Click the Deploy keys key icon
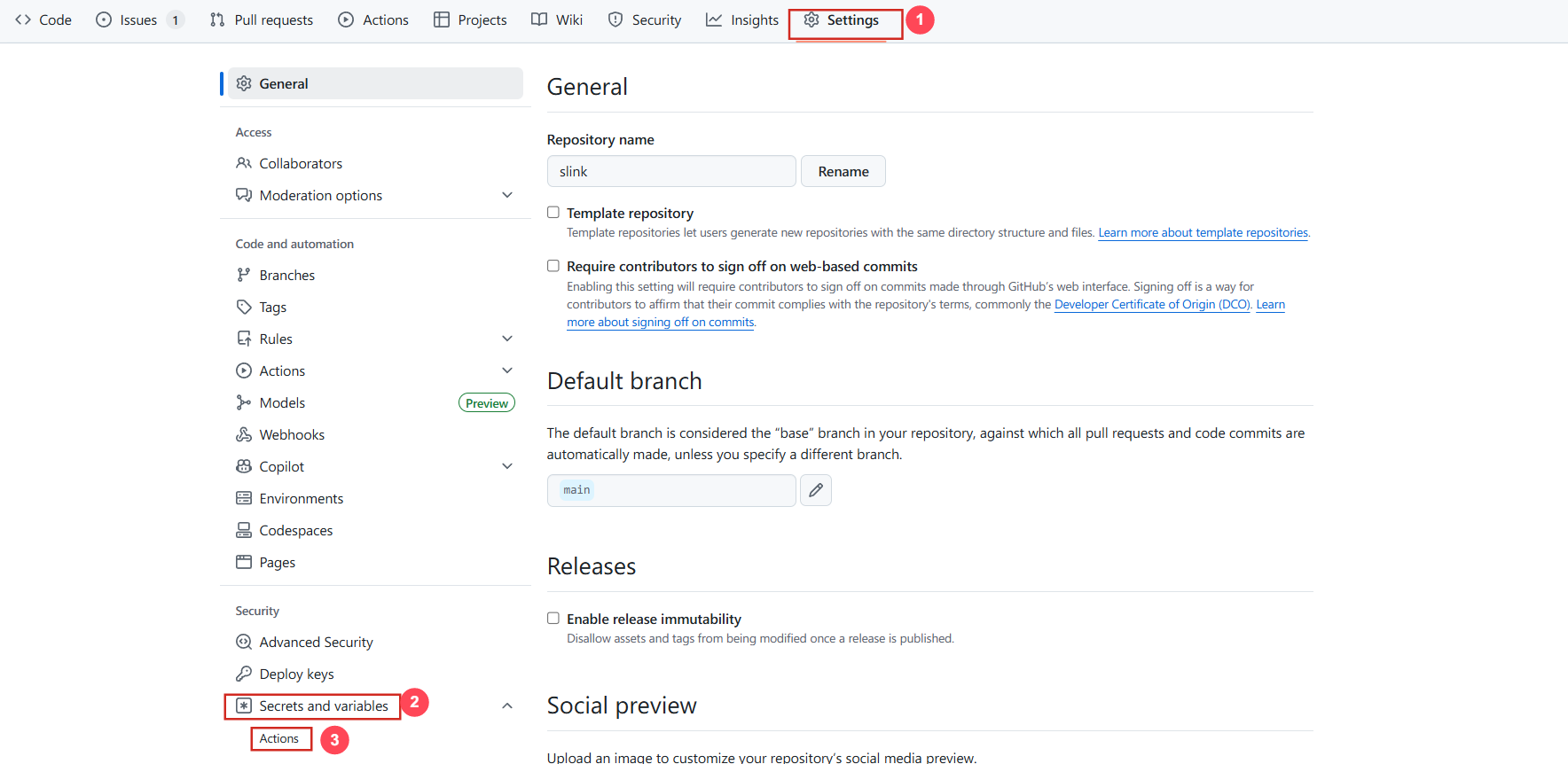The width and height of the screenshot is (1568, 764). tap(244, 674)
